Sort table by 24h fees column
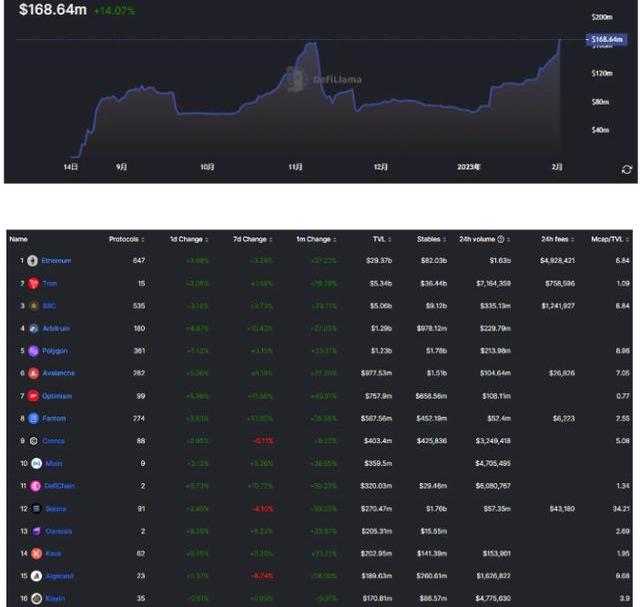640x607 pixels. [558, 239]
